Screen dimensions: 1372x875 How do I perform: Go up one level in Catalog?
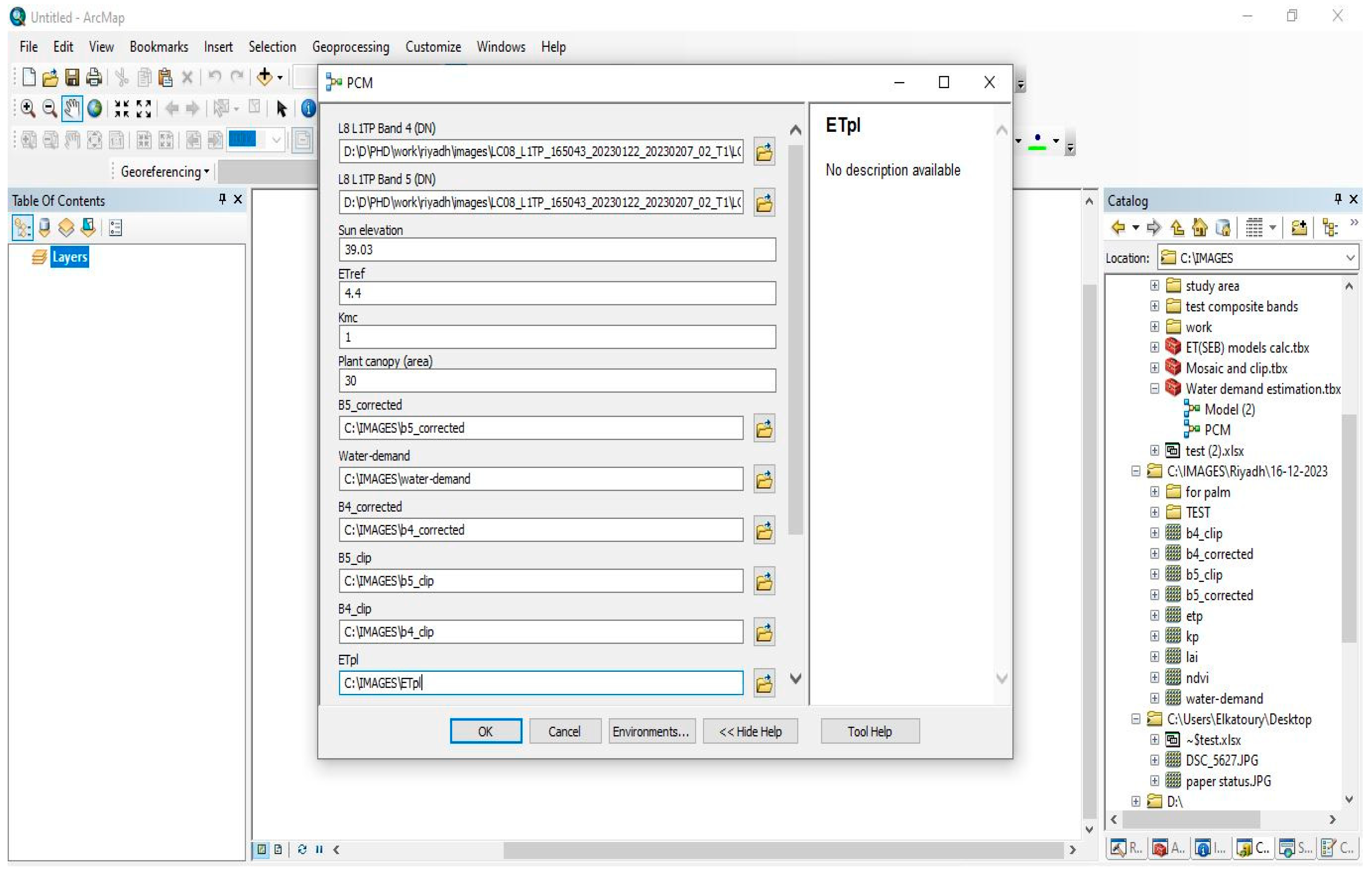coord(1177,228)
